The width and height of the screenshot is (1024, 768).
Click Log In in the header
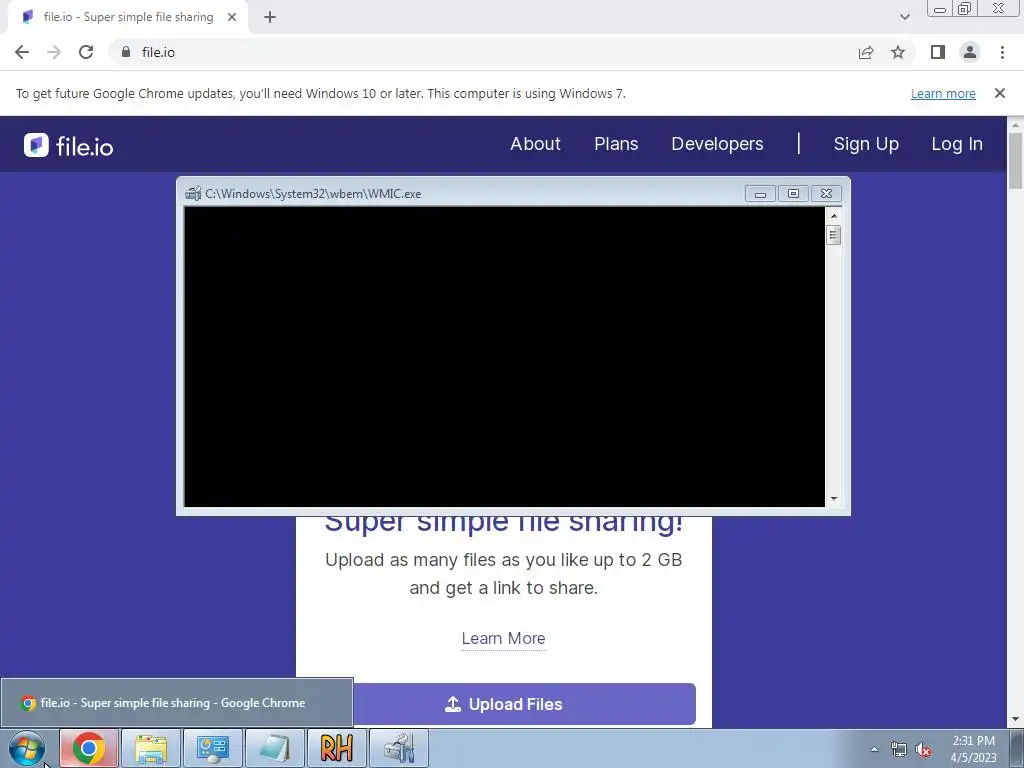coord(957,144)
